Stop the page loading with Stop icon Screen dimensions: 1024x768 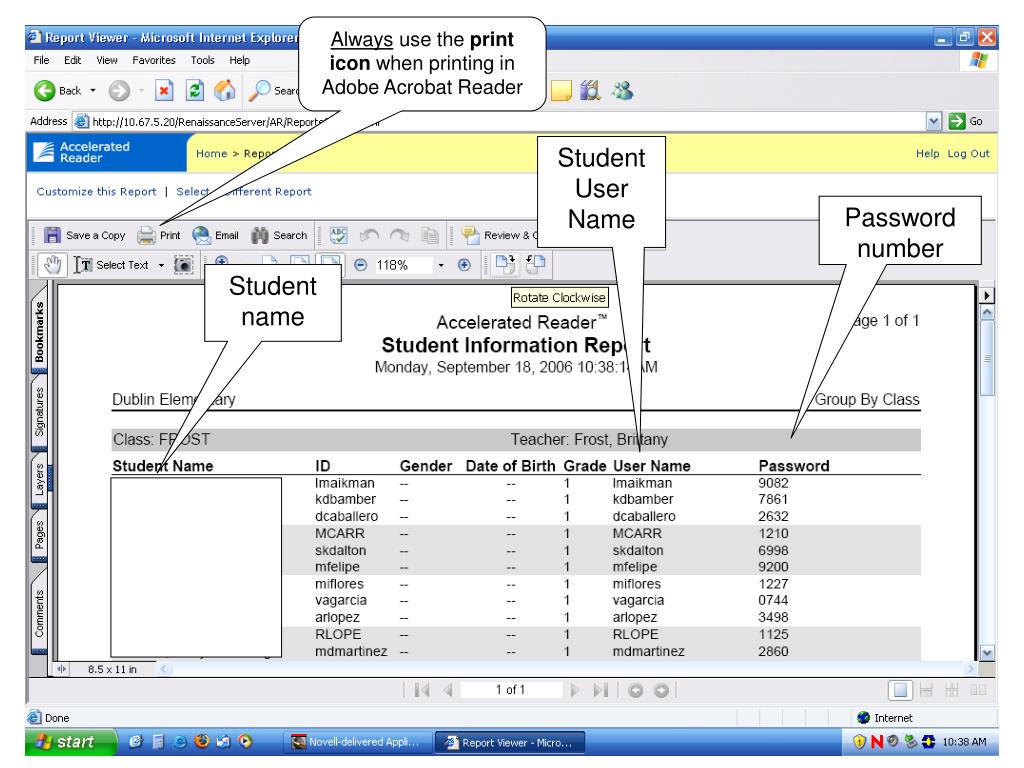tap(164, 91)
